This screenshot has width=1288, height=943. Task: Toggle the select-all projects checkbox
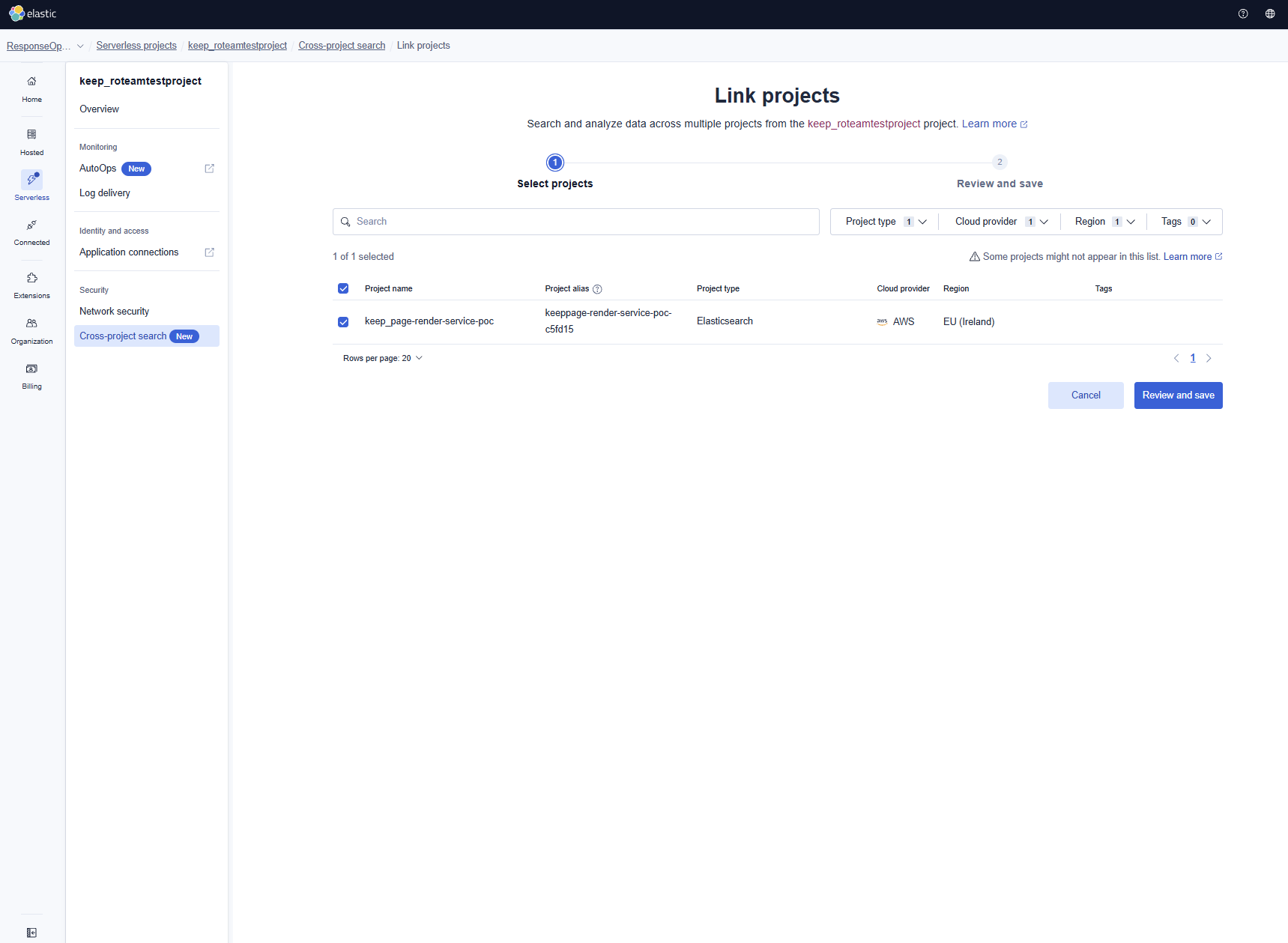click(x=343, y=288)
